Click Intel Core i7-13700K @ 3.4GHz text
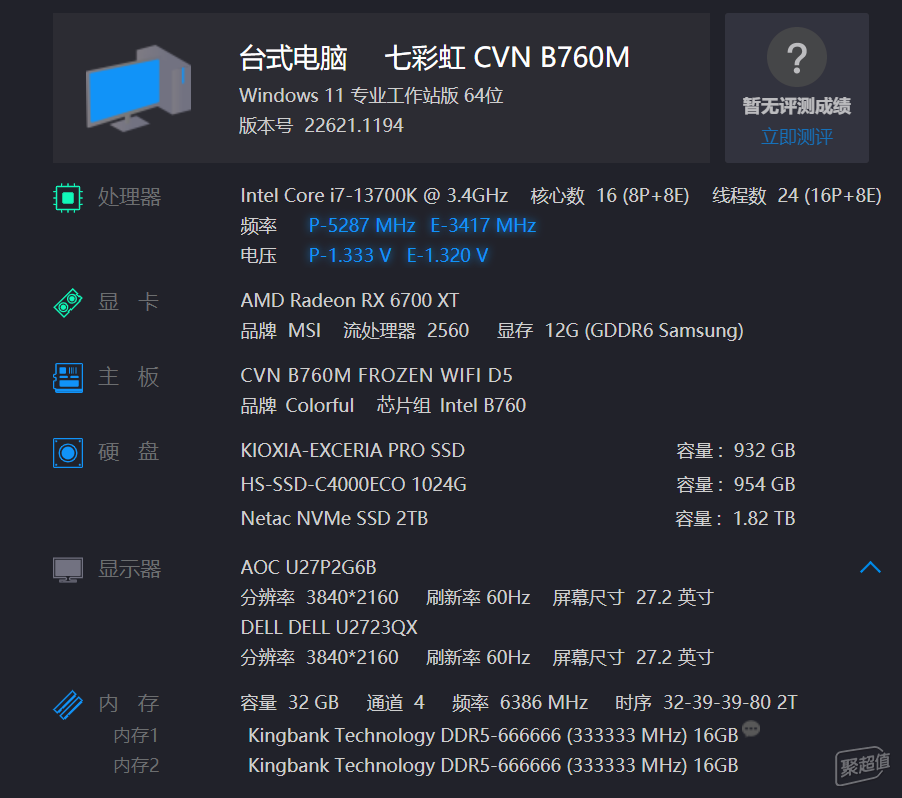Screen dimensions: 902x798 [x=374, y=196]
